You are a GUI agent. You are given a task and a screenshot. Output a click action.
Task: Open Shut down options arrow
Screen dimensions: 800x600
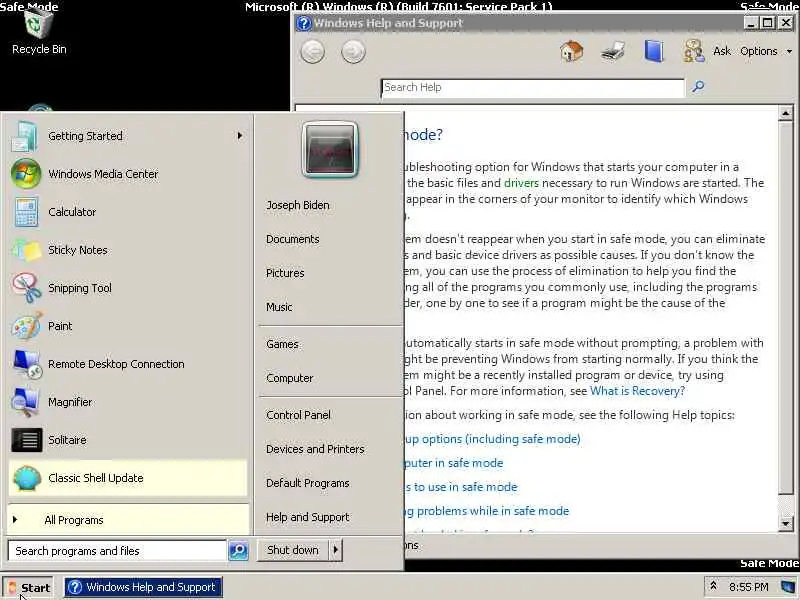click(x=336, y=550)
